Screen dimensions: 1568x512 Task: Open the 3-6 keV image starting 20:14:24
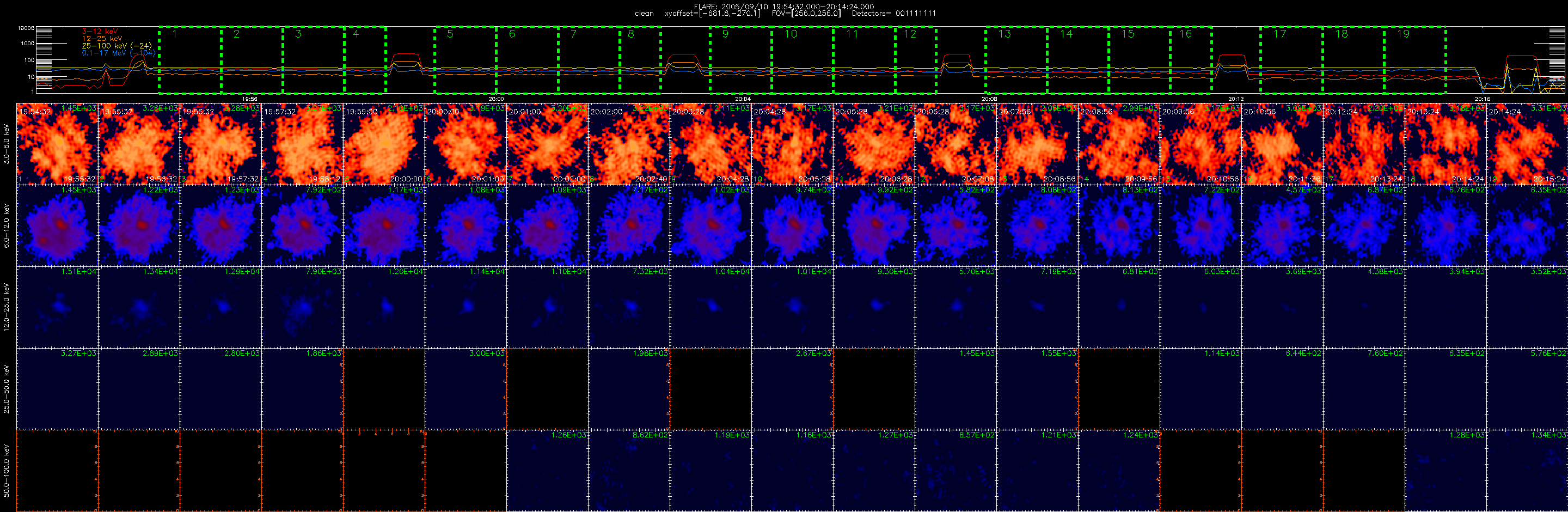click(1527, 144)
